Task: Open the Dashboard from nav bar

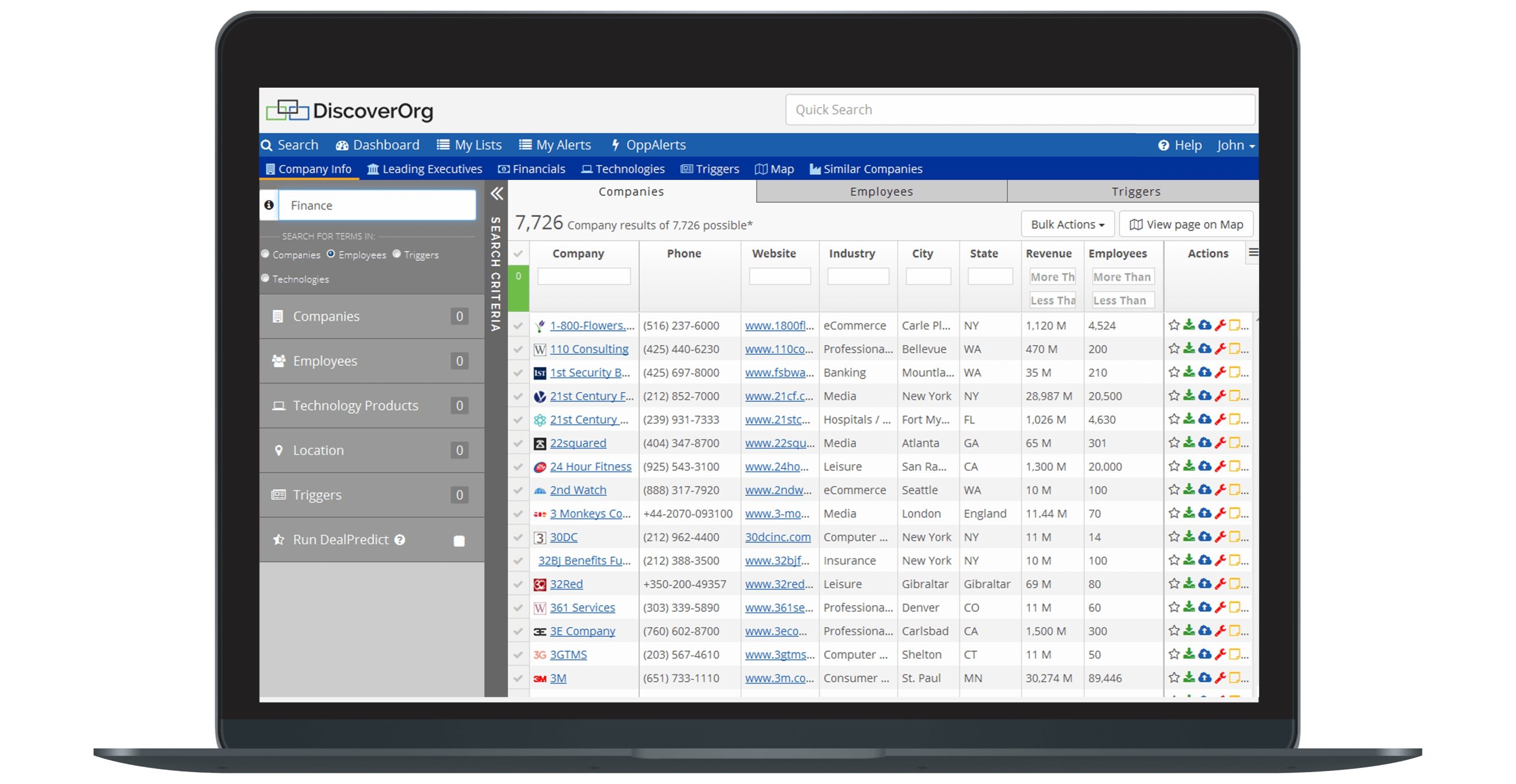Action: click(x=378, y=145)
